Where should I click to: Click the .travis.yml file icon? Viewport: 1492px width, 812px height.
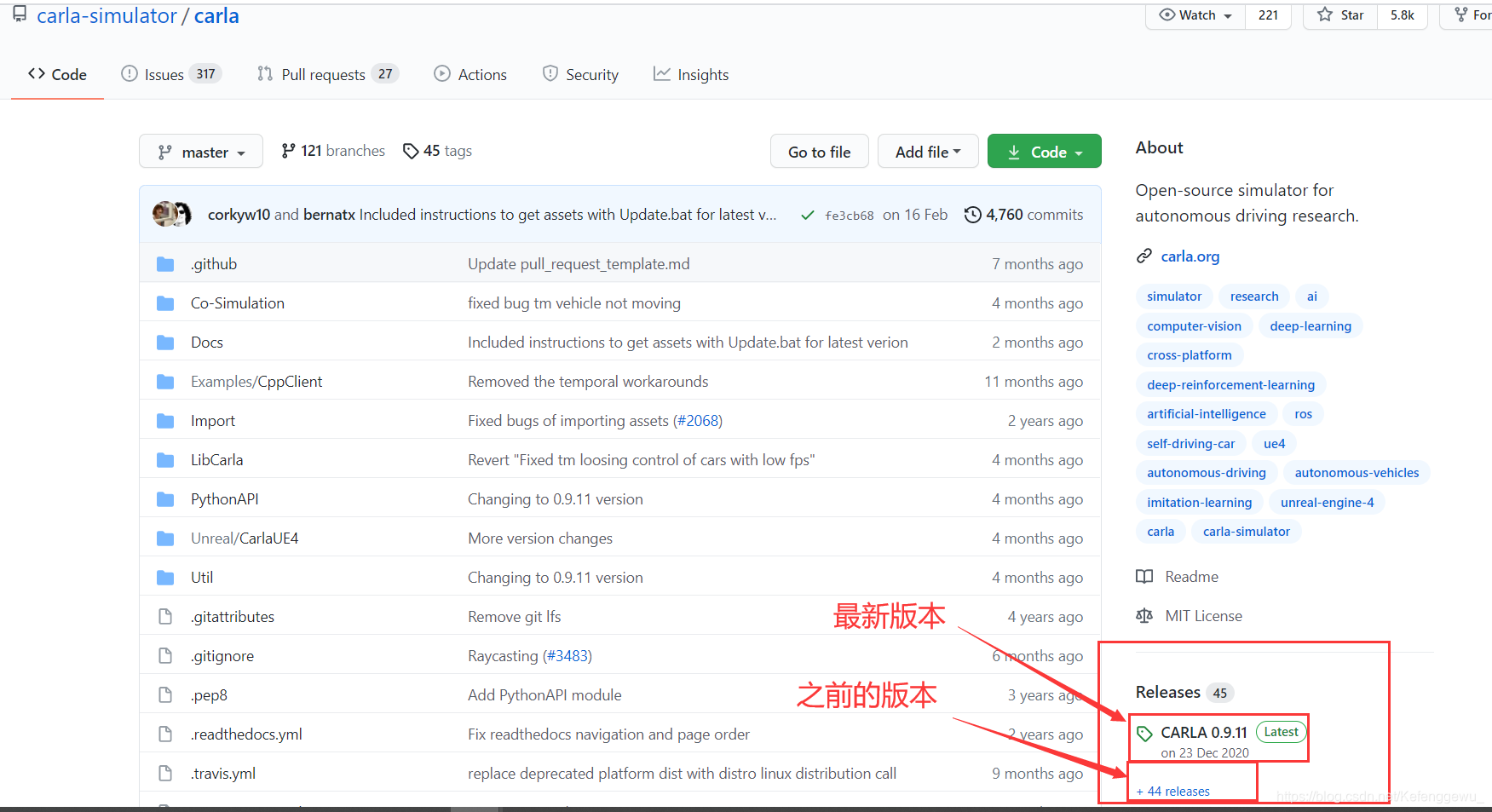165,774
